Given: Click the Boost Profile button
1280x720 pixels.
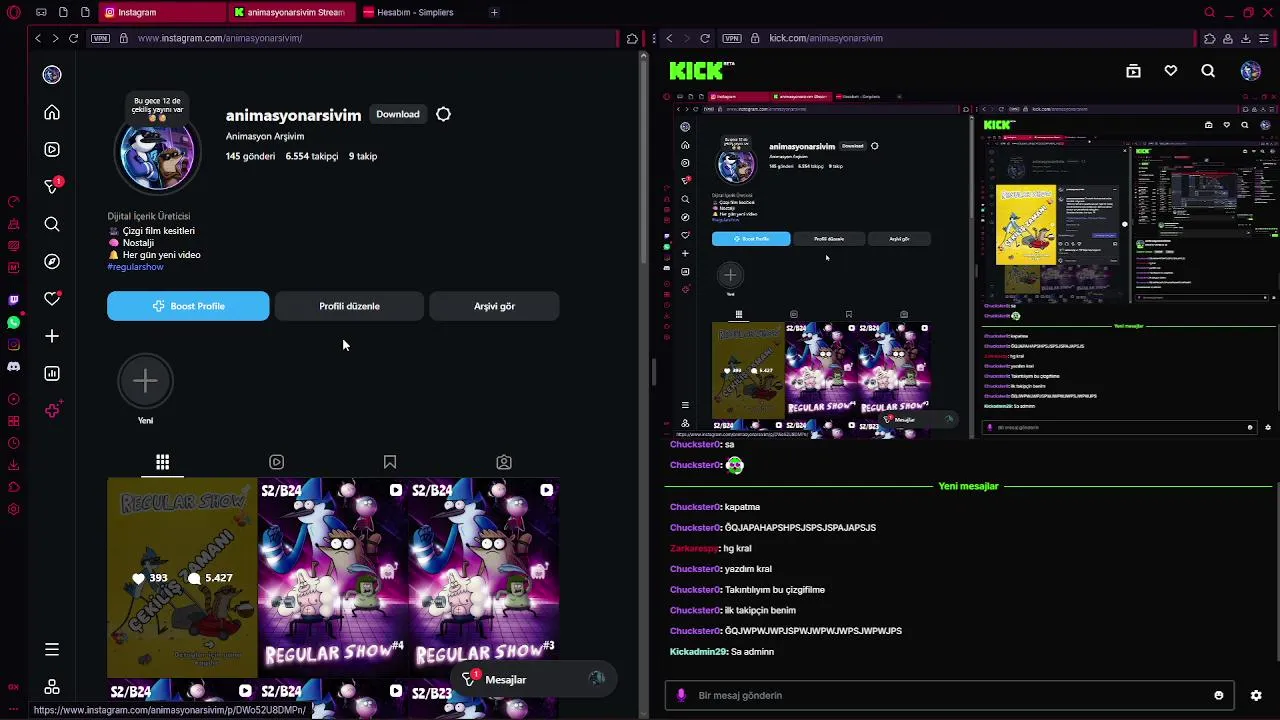Looking at the screenshot, I should tap(188, 306).
